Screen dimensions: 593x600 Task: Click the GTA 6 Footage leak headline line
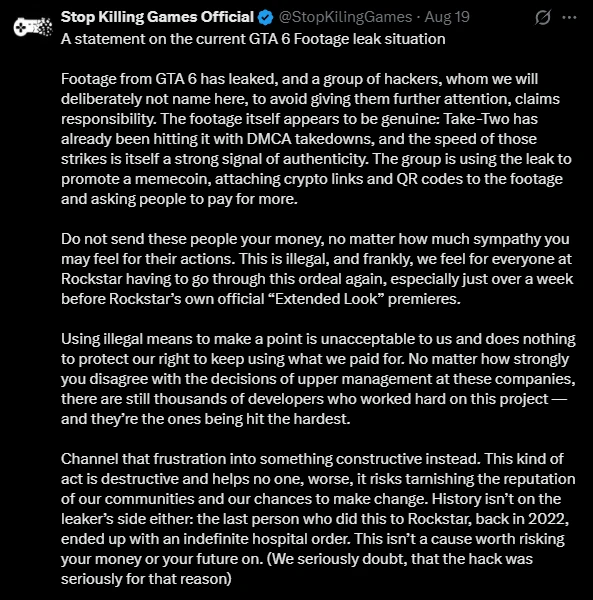(253, 39)
